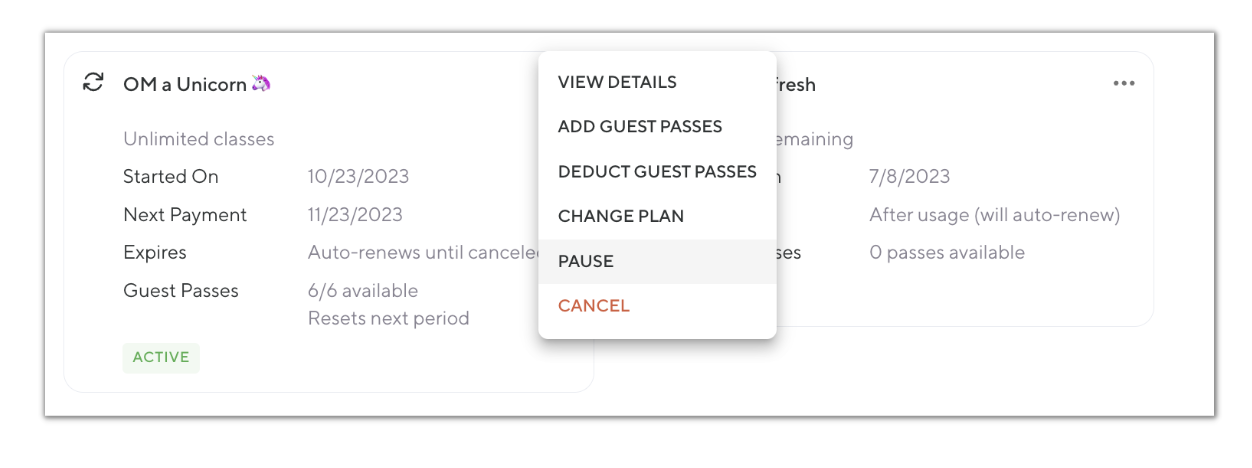Click the Next Payment date 11/23/2023

point(355,215)
